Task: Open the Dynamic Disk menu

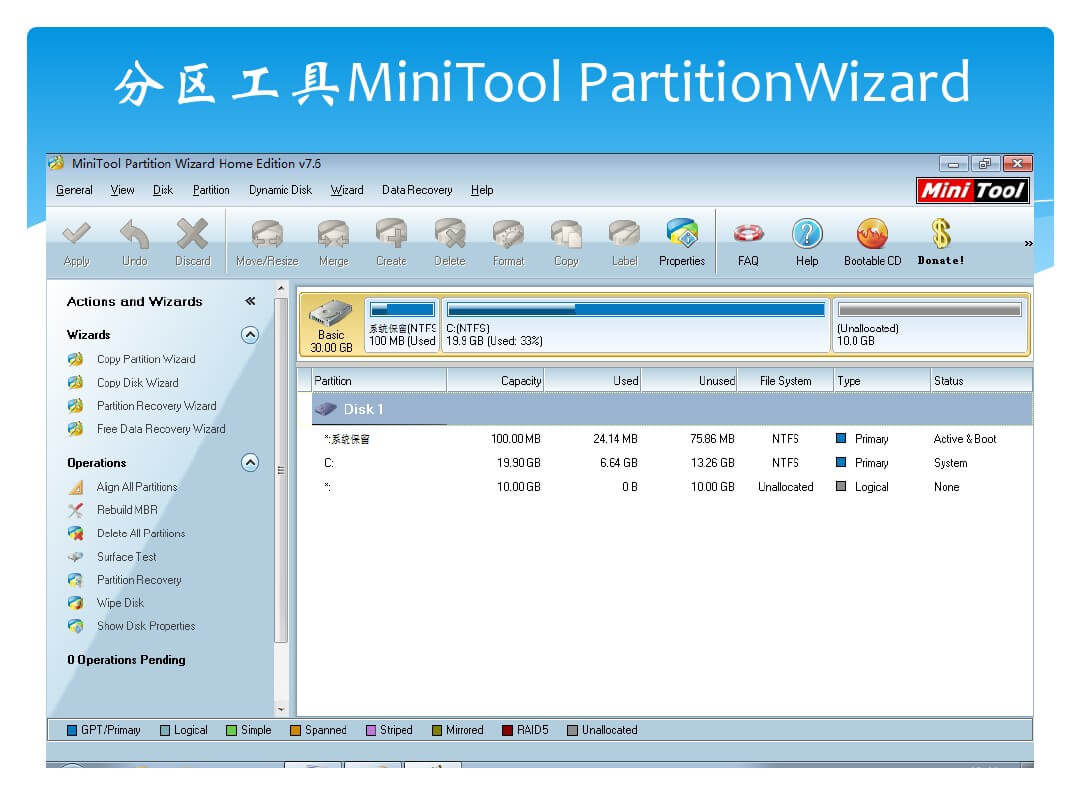Action: (x=280, y=190)
